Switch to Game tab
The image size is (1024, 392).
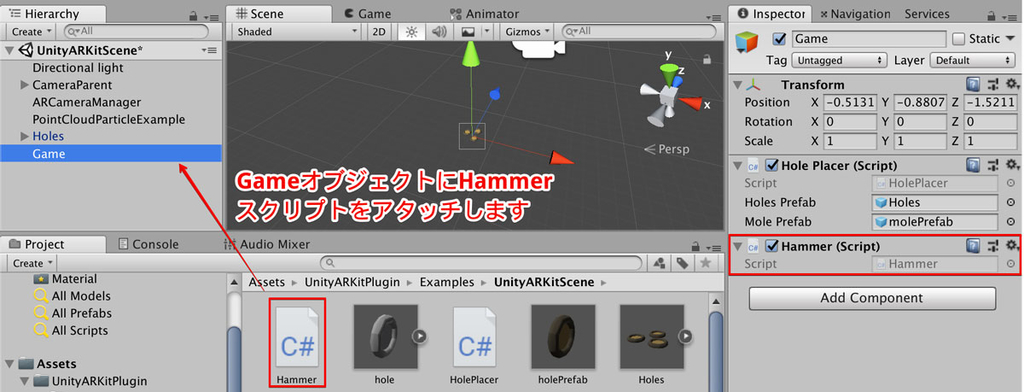pos(368,14)
